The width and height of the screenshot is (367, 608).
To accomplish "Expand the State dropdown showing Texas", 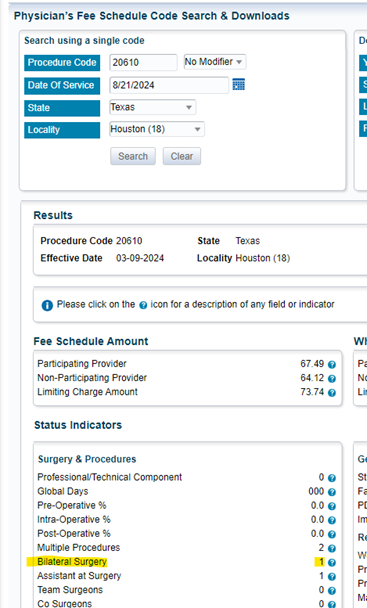I will [x=152, y=107].
